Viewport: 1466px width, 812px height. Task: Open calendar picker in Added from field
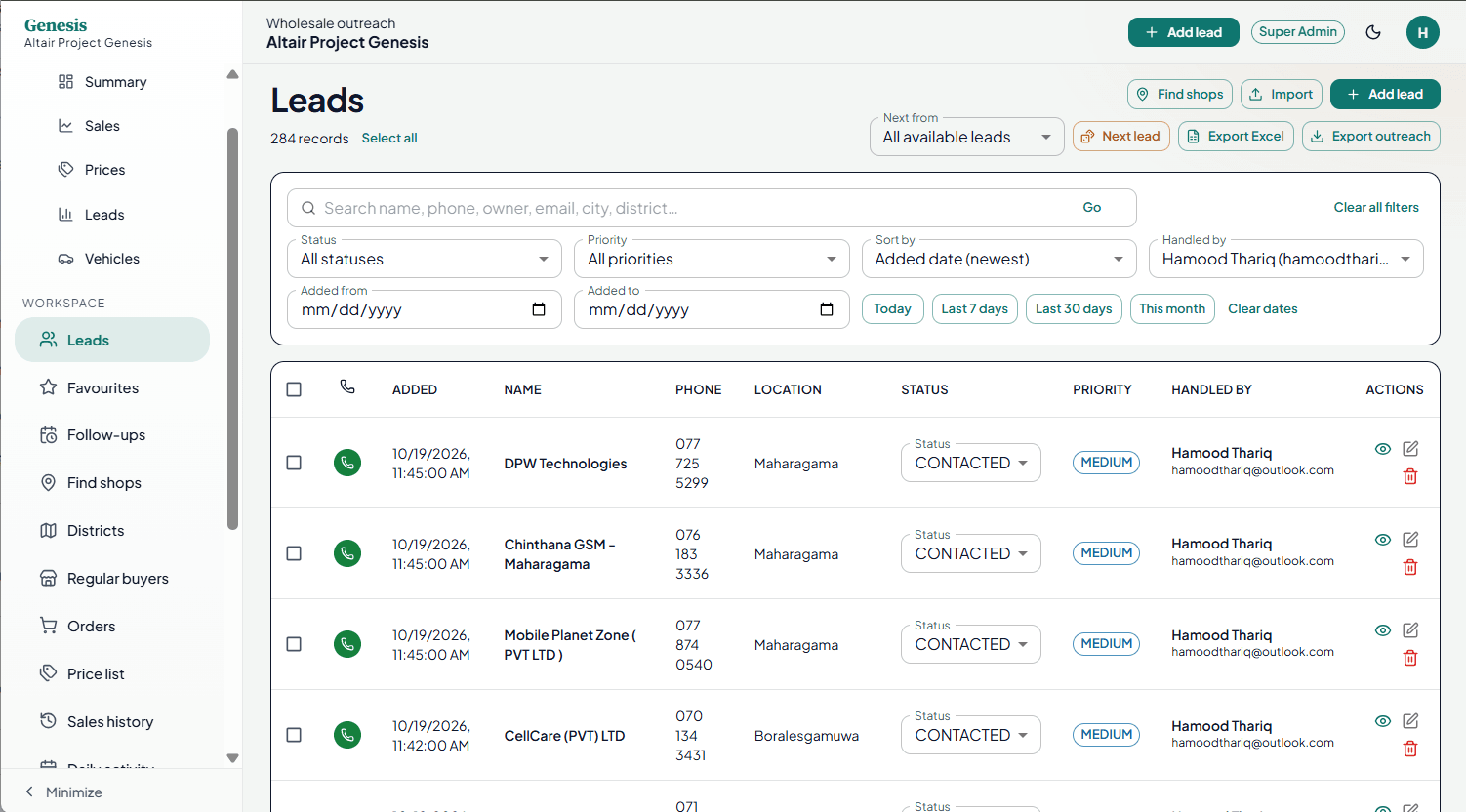tap(539, 309)
